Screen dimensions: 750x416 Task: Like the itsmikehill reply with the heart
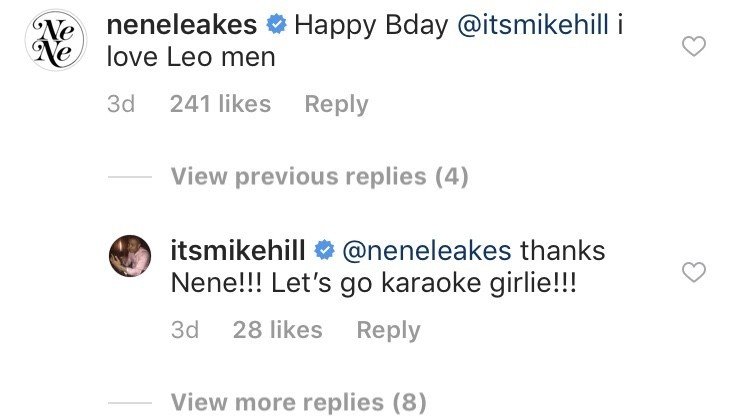pos(693,272)
